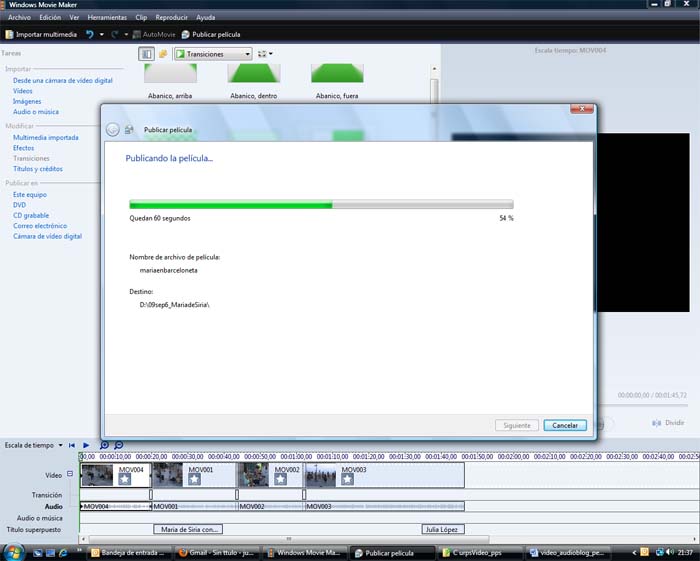Click the collections folder icon
The width and height of the screenshot is (700, 561).
click(x=163, y=54)
